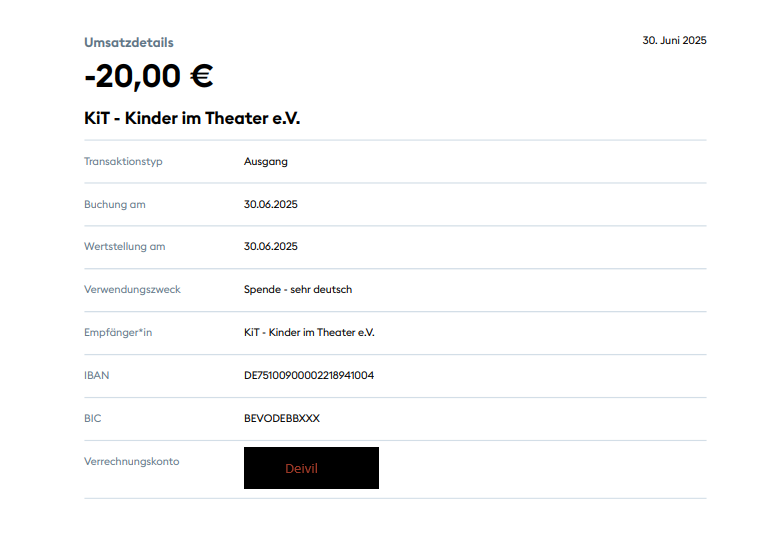
Task: Click the Empfänger*in label
Action: (x=118, y=333)
